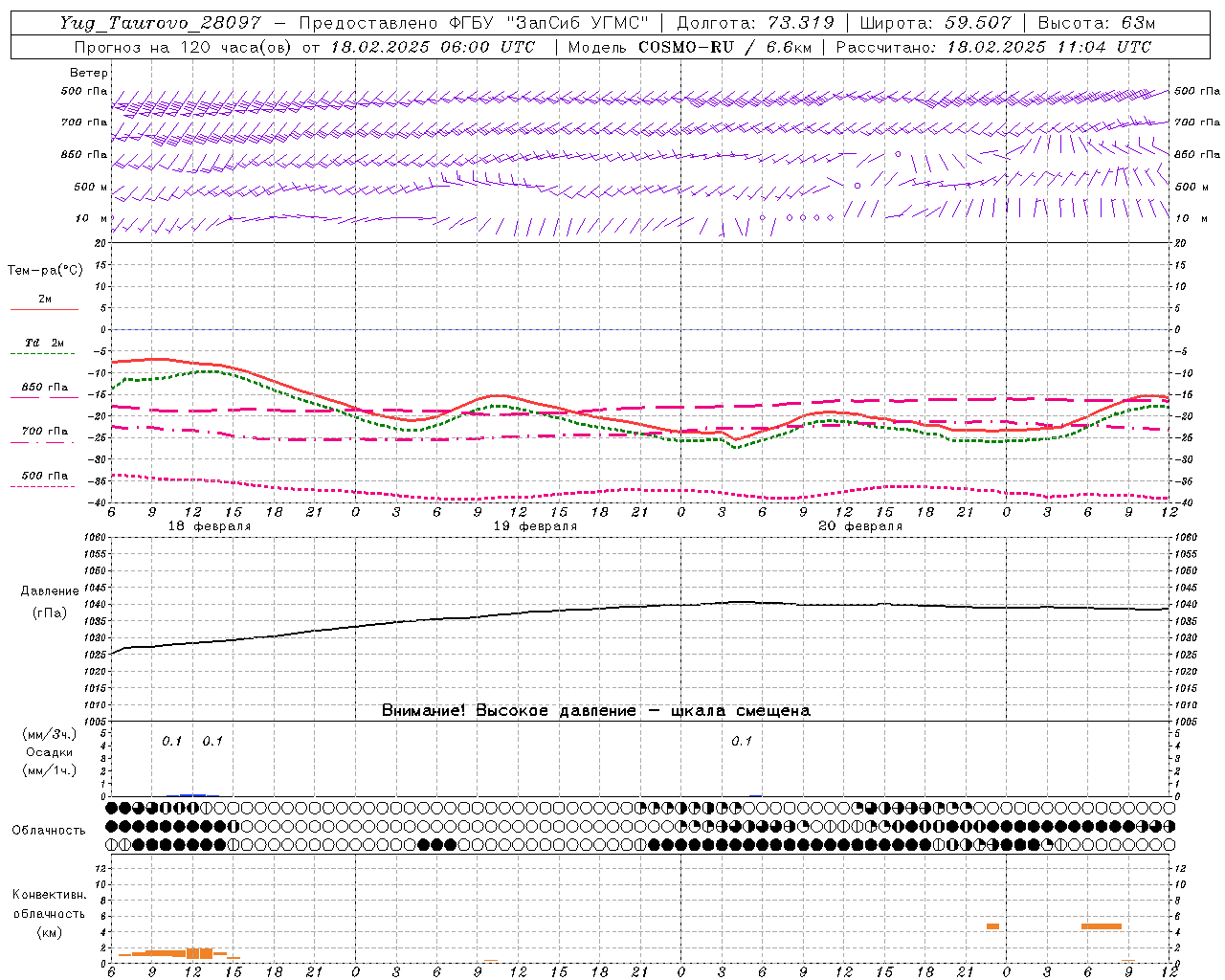
Task: Click the Облачность row label
Action: [49, 830]
